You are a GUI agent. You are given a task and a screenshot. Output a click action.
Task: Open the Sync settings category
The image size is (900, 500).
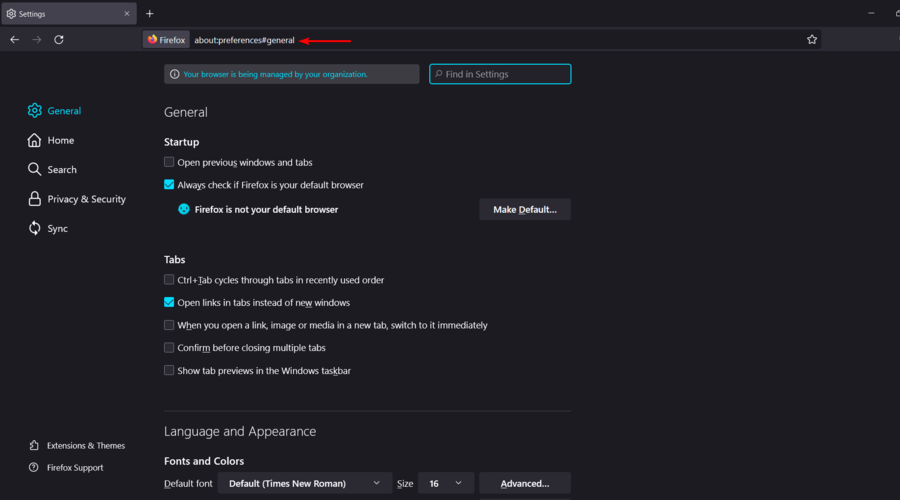57,228
